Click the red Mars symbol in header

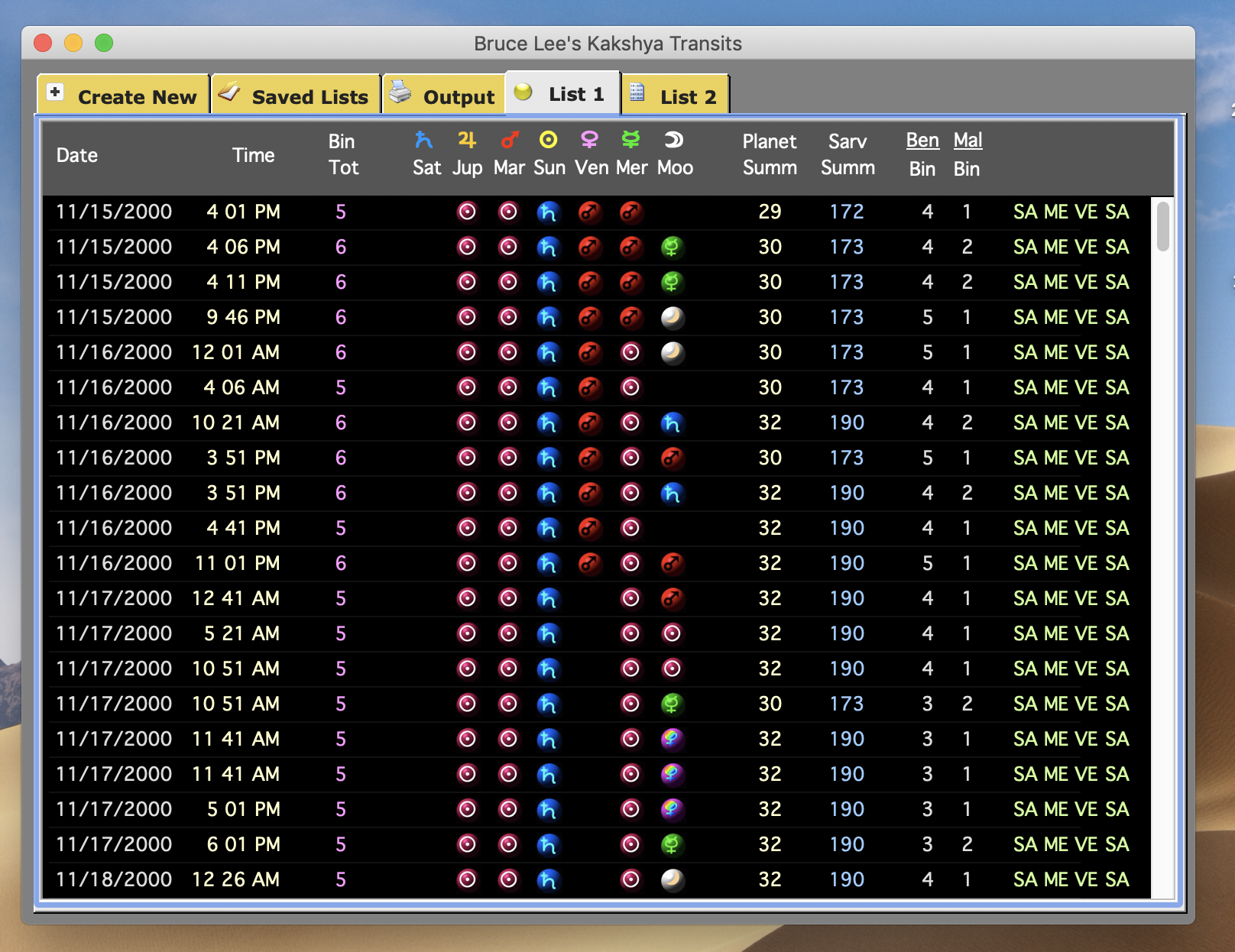(509, 140)
